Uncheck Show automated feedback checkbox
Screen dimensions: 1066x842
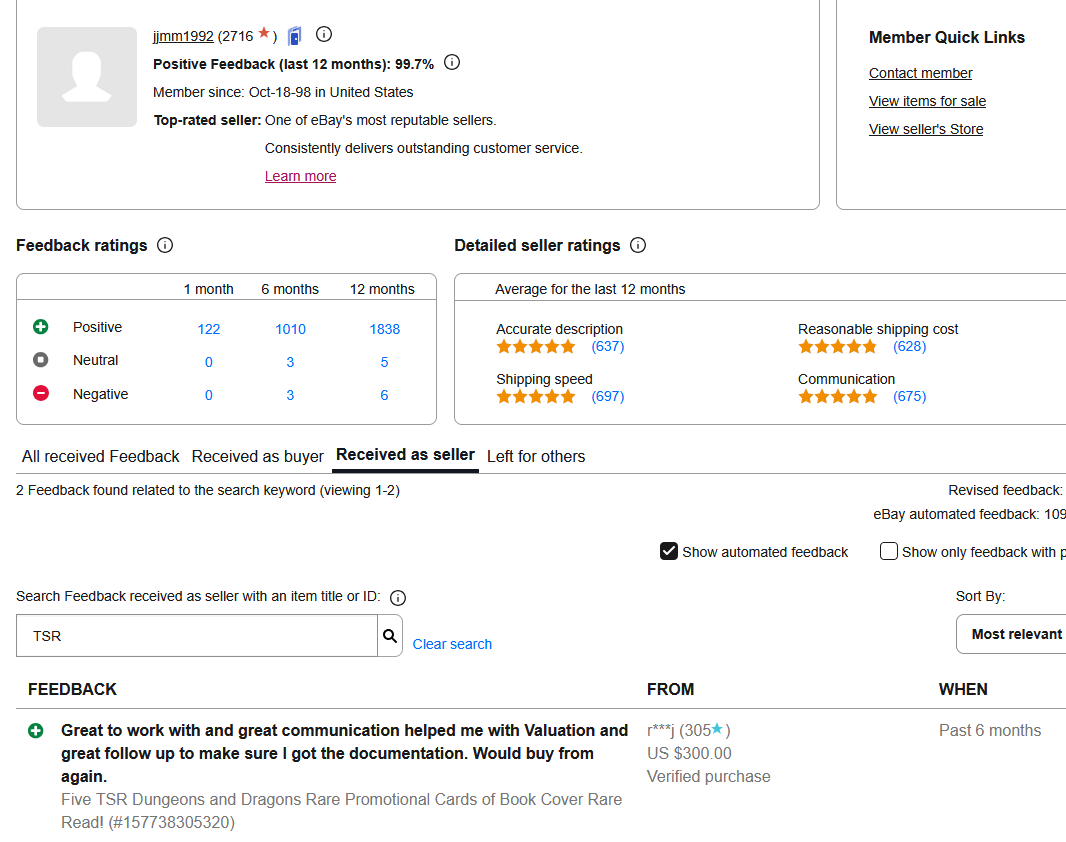[669, 551]
